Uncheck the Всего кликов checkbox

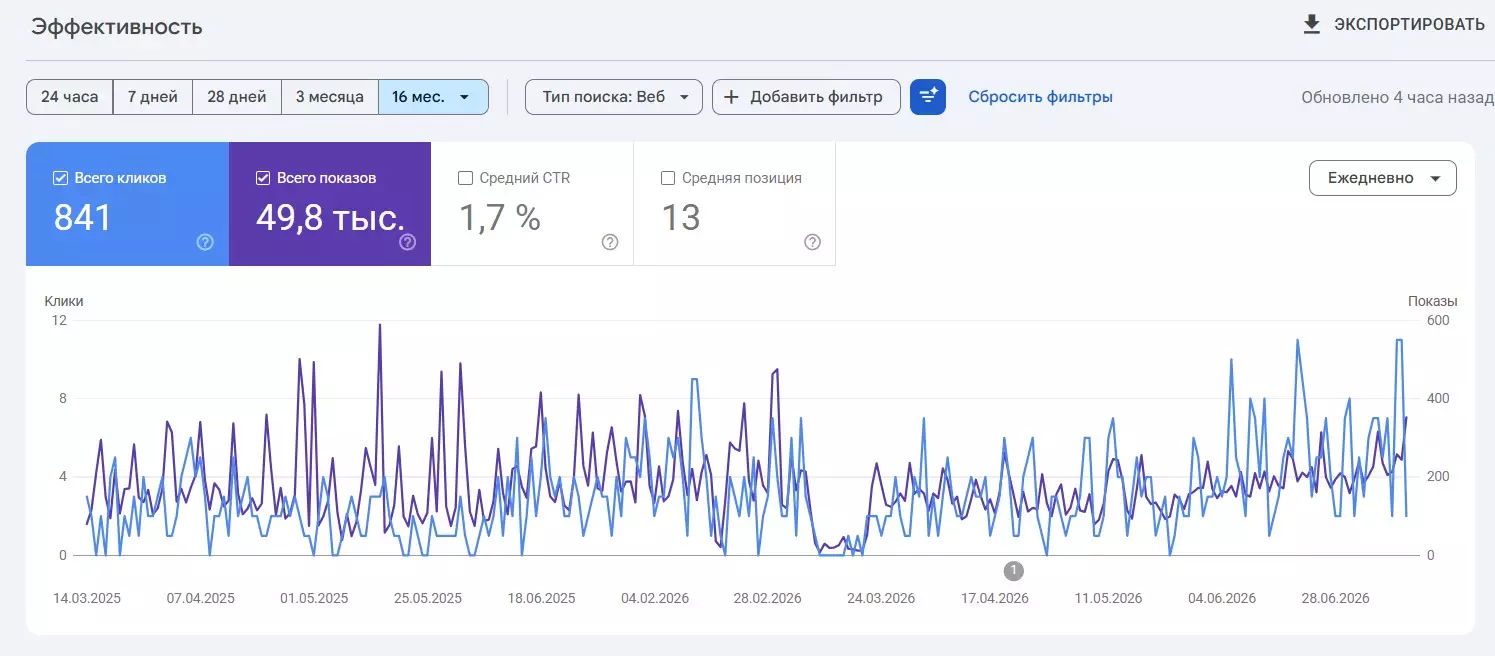coord(60,178)
